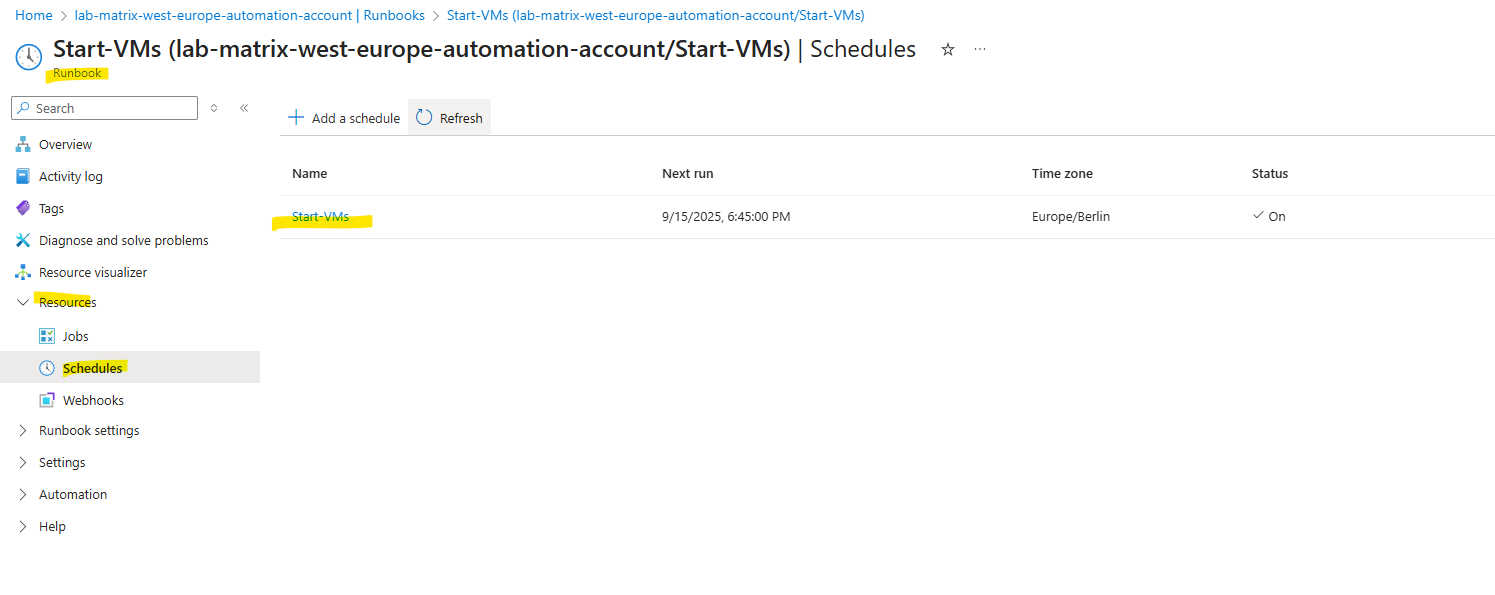
Task: Click the Jobs icon under Resources
Action: (x=47, y=337)
